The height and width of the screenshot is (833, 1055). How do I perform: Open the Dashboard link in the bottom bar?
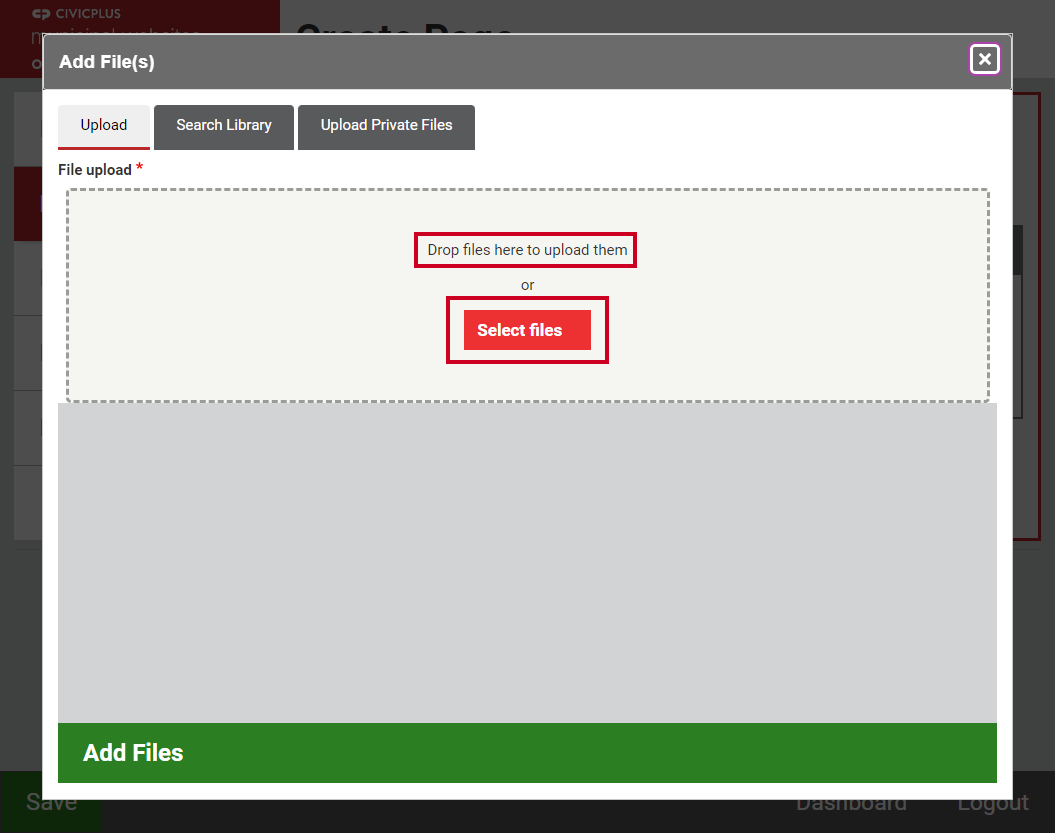coord(851,802)
